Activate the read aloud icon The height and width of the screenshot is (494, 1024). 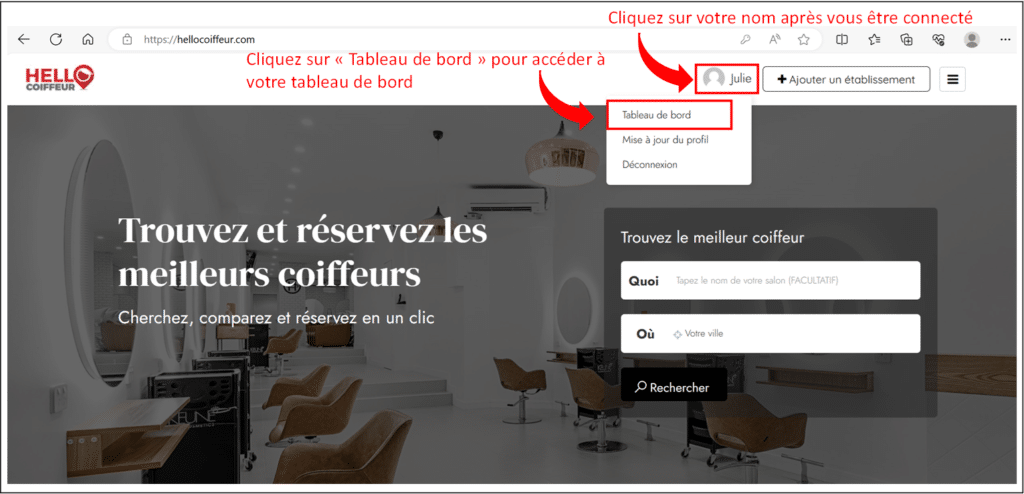pyautogui.click(x=775, y=40)
